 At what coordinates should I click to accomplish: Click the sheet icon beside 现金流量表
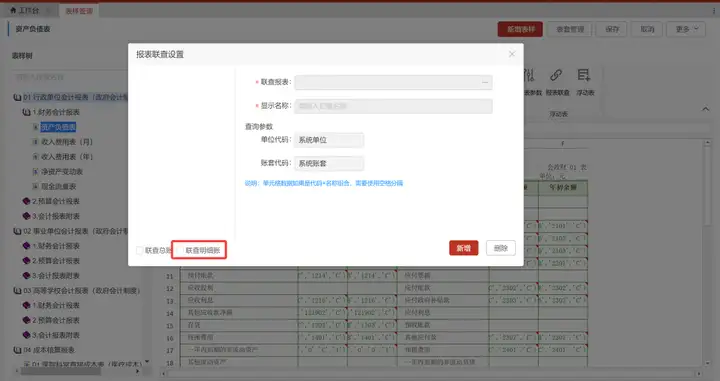coord(35,186)
